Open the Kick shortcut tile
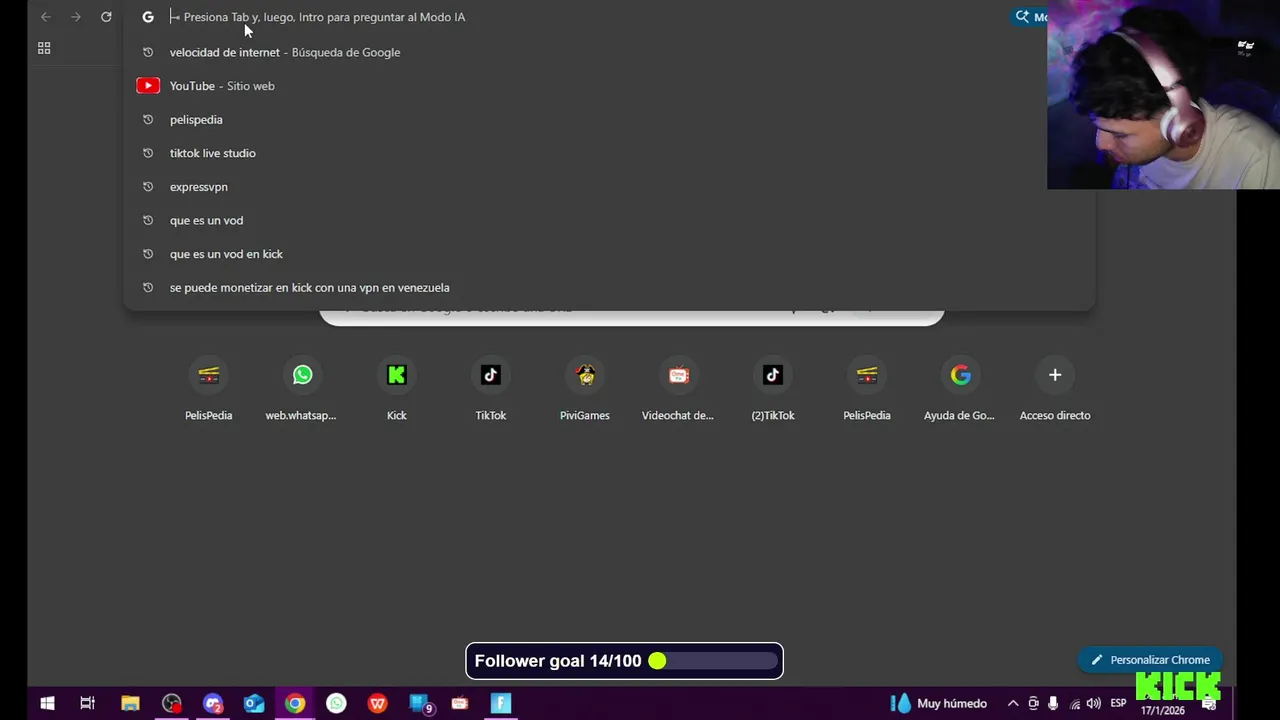 (396, 388)
